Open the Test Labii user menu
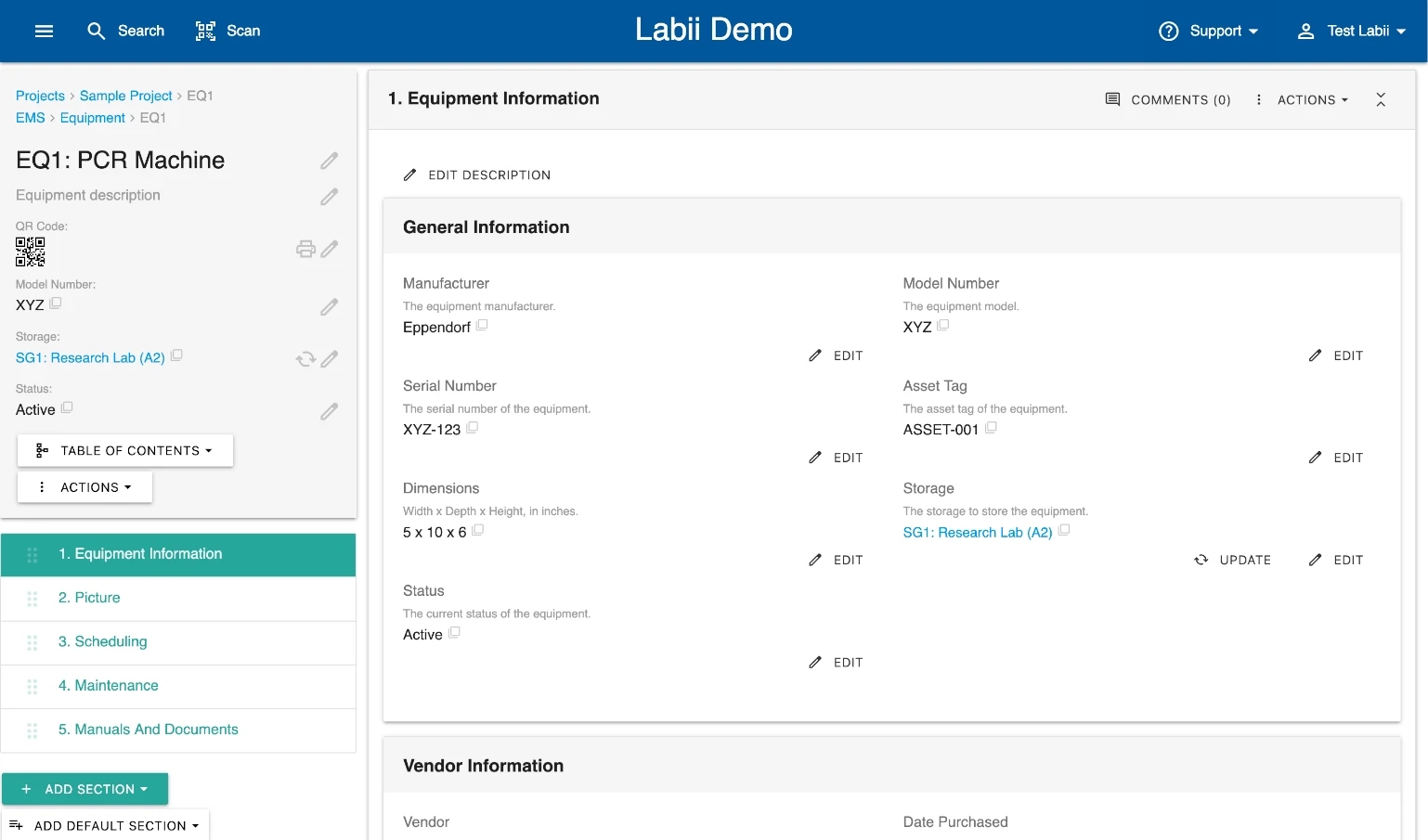This screenshot has width=1428, height=840. click(x=1352, y=31)
